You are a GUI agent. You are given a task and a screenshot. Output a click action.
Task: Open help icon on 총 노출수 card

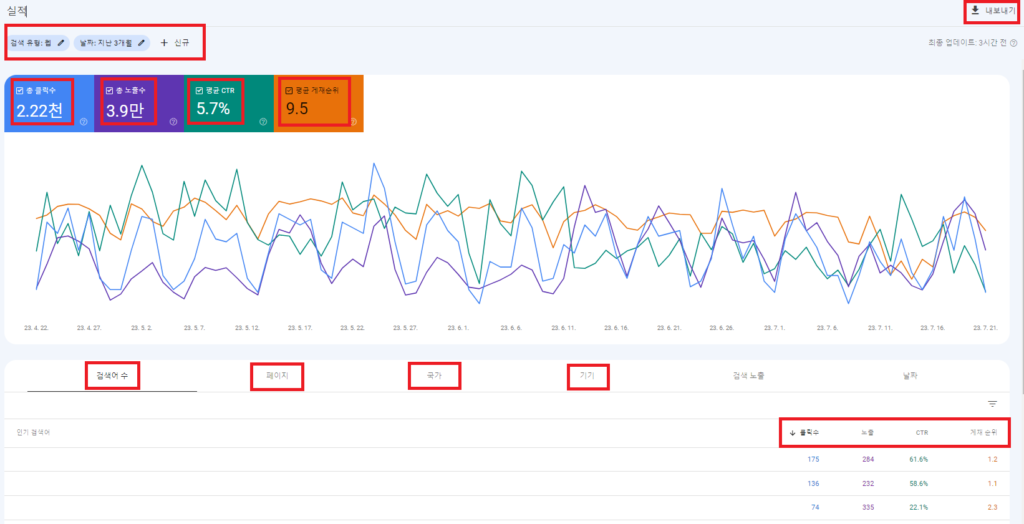click(x=173, y=122)
